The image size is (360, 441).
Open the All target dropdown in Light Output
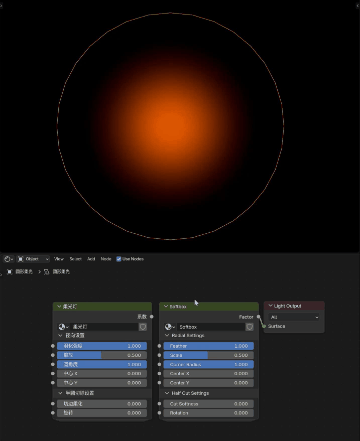coord(294,317)
